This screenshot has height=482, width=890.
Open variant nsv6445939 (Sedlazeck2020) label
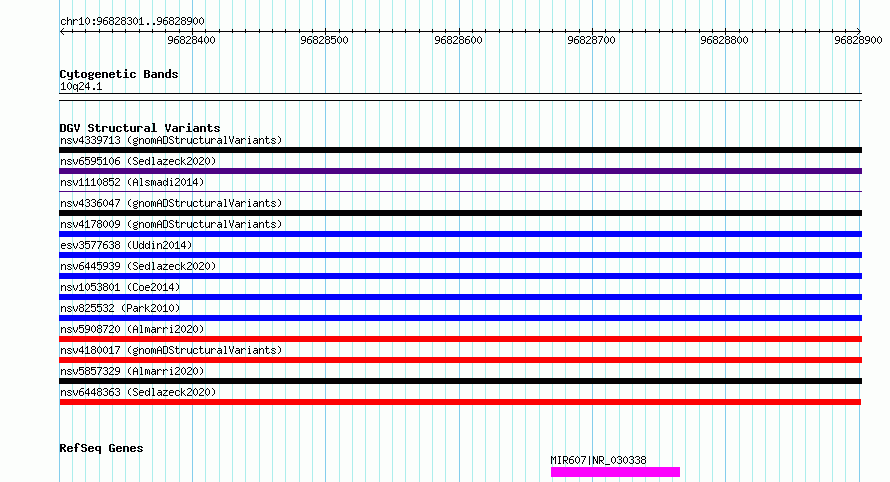[x=138, y=266]
